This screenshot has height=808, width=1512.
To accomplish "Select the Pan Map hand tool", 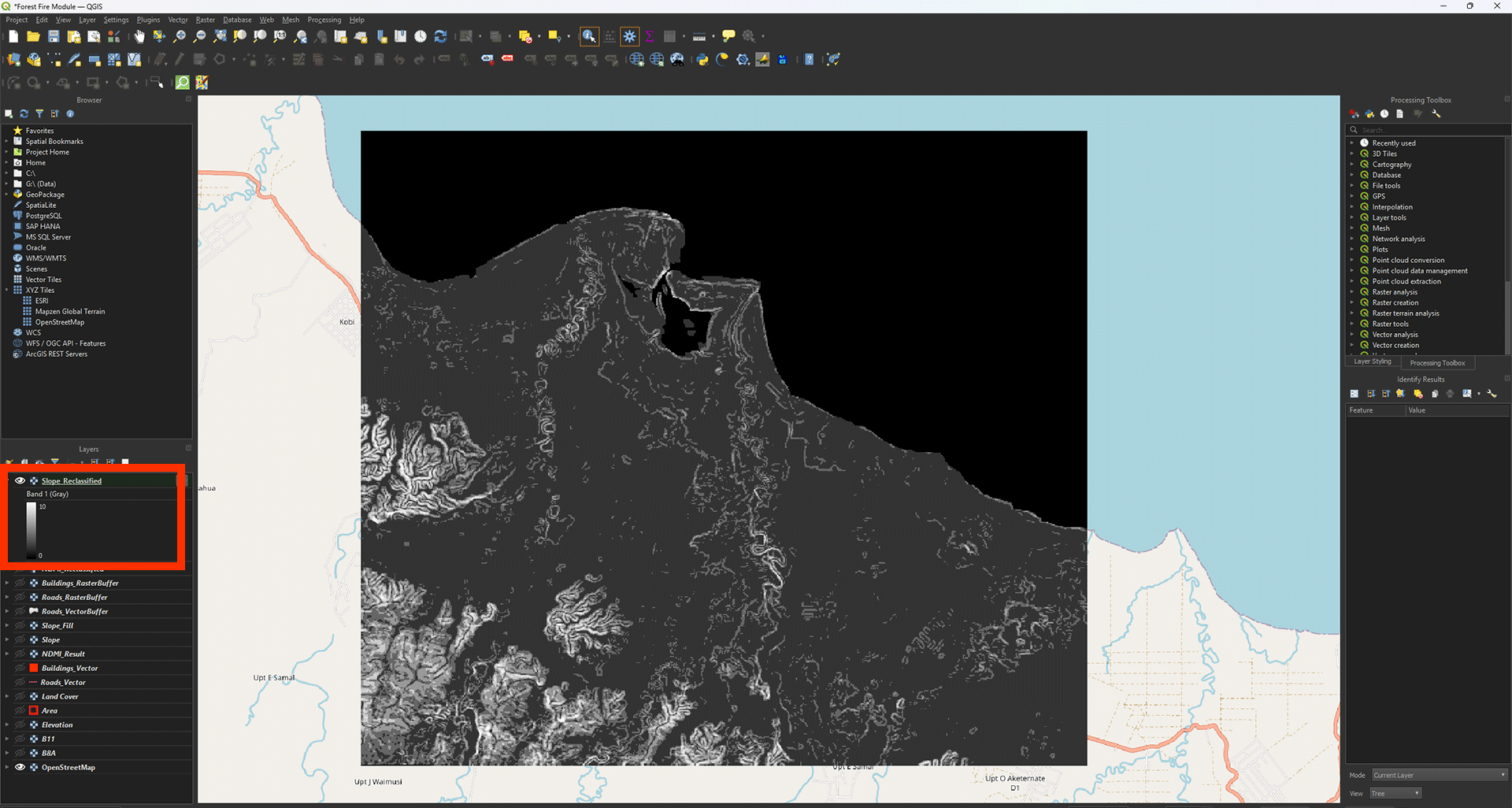I will click(x=139, y=36).
